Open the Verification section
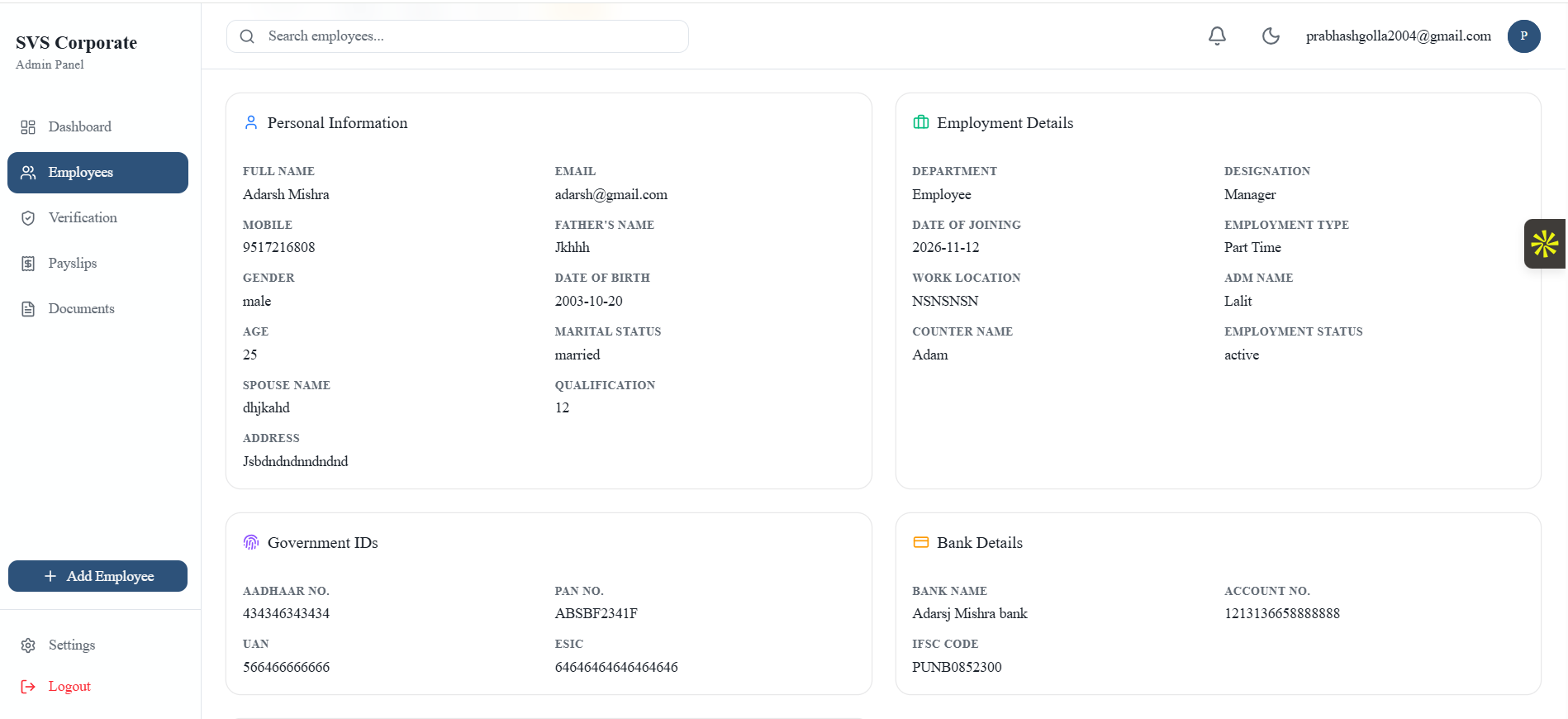Viewport: 1568px width, 719px height. 97,218
